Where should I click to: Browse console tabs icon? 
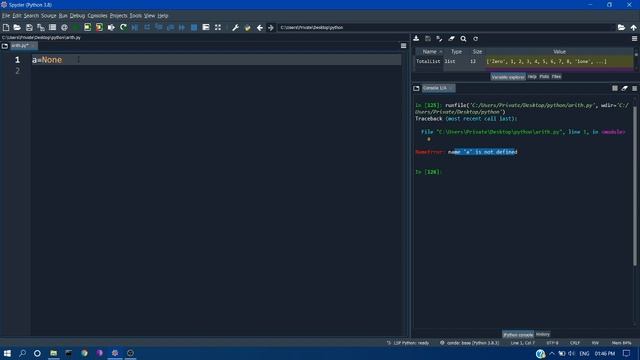[416, 88]
